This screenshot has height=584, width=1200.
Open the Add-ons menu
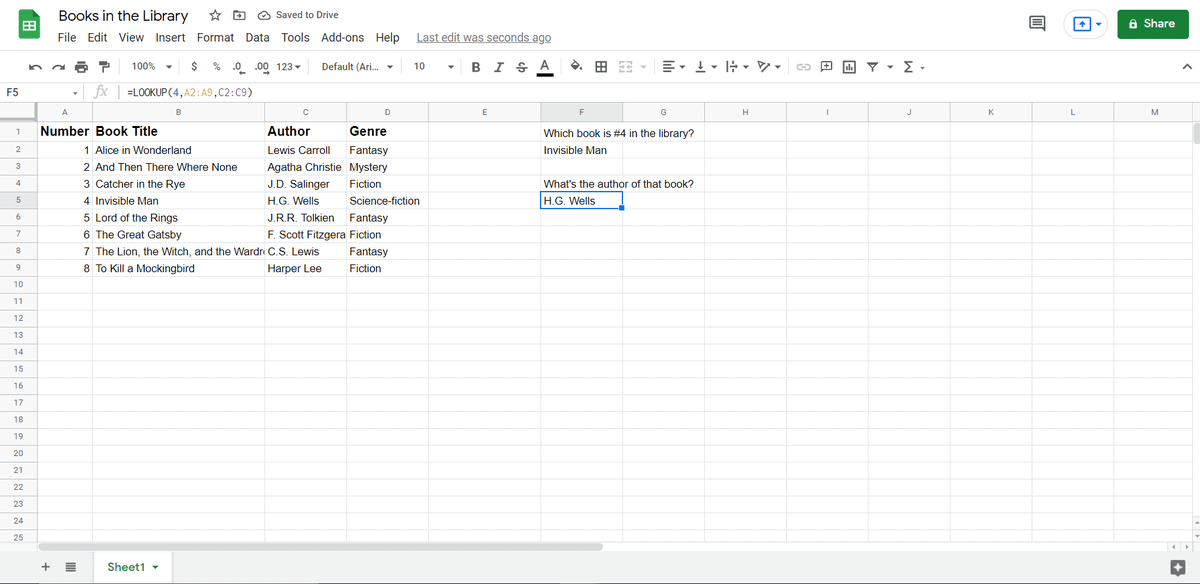tap(343, 38)
